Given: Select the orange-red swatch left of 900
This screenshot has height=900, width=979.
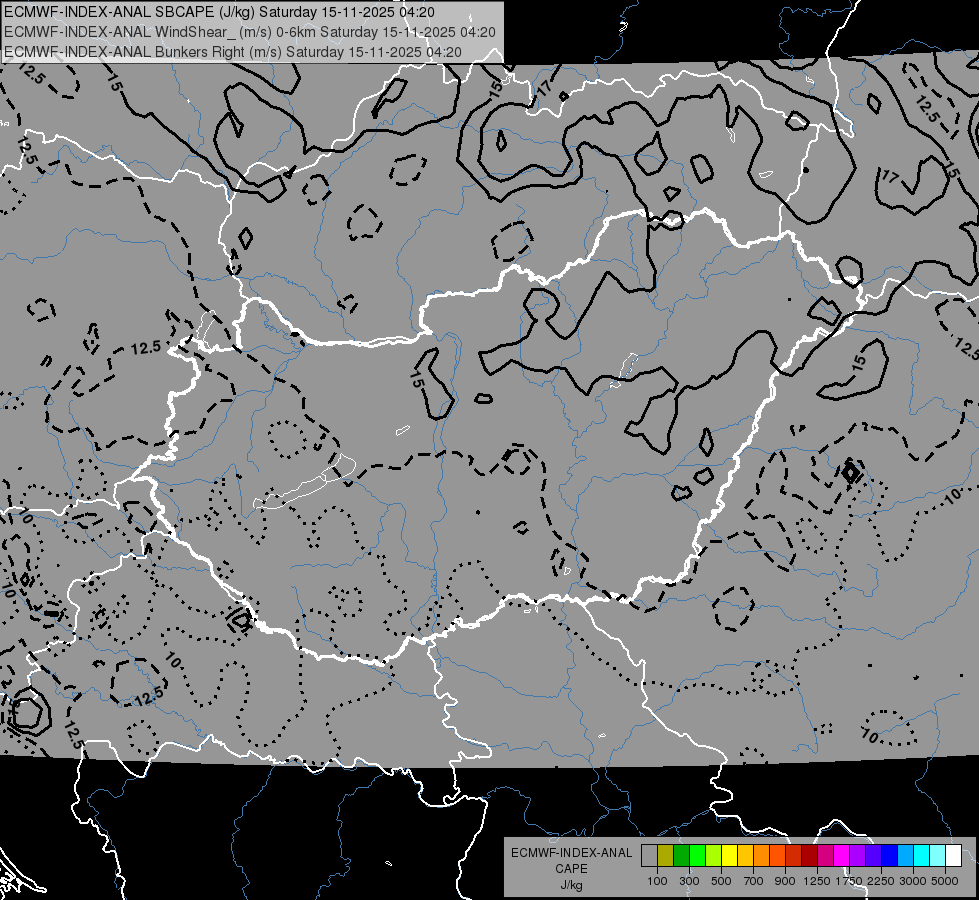Looking at the screenshot, I should pos(777,856).
